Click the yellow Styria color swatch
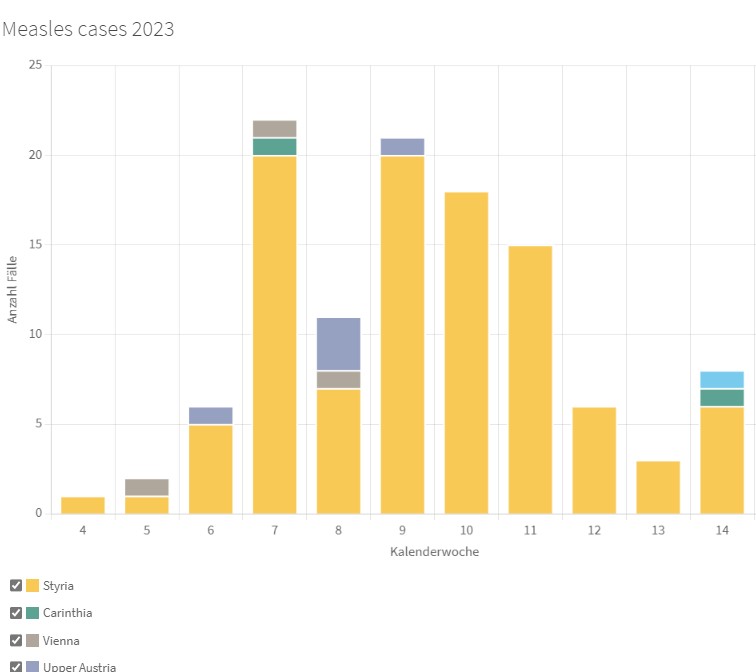The height and width of the screenshot is (672, 756). [32, 585]
